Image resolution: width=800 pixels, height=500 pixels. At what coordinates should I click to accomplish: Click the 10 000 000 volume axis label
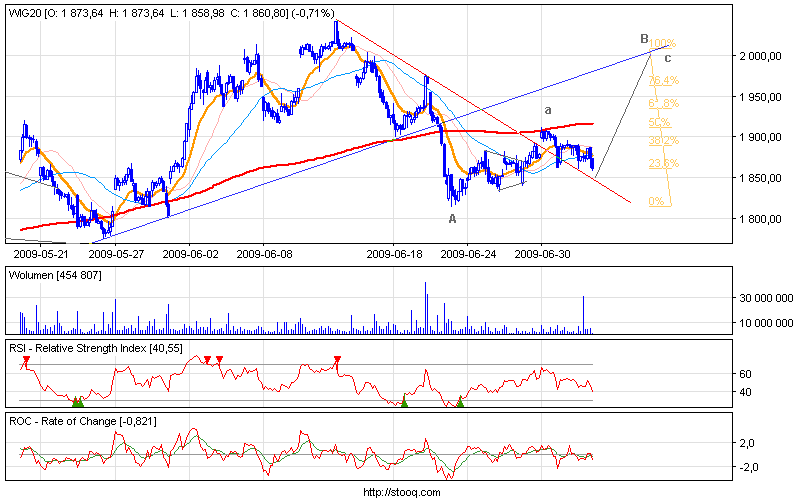pyautogui.click(x=765, y=323)
